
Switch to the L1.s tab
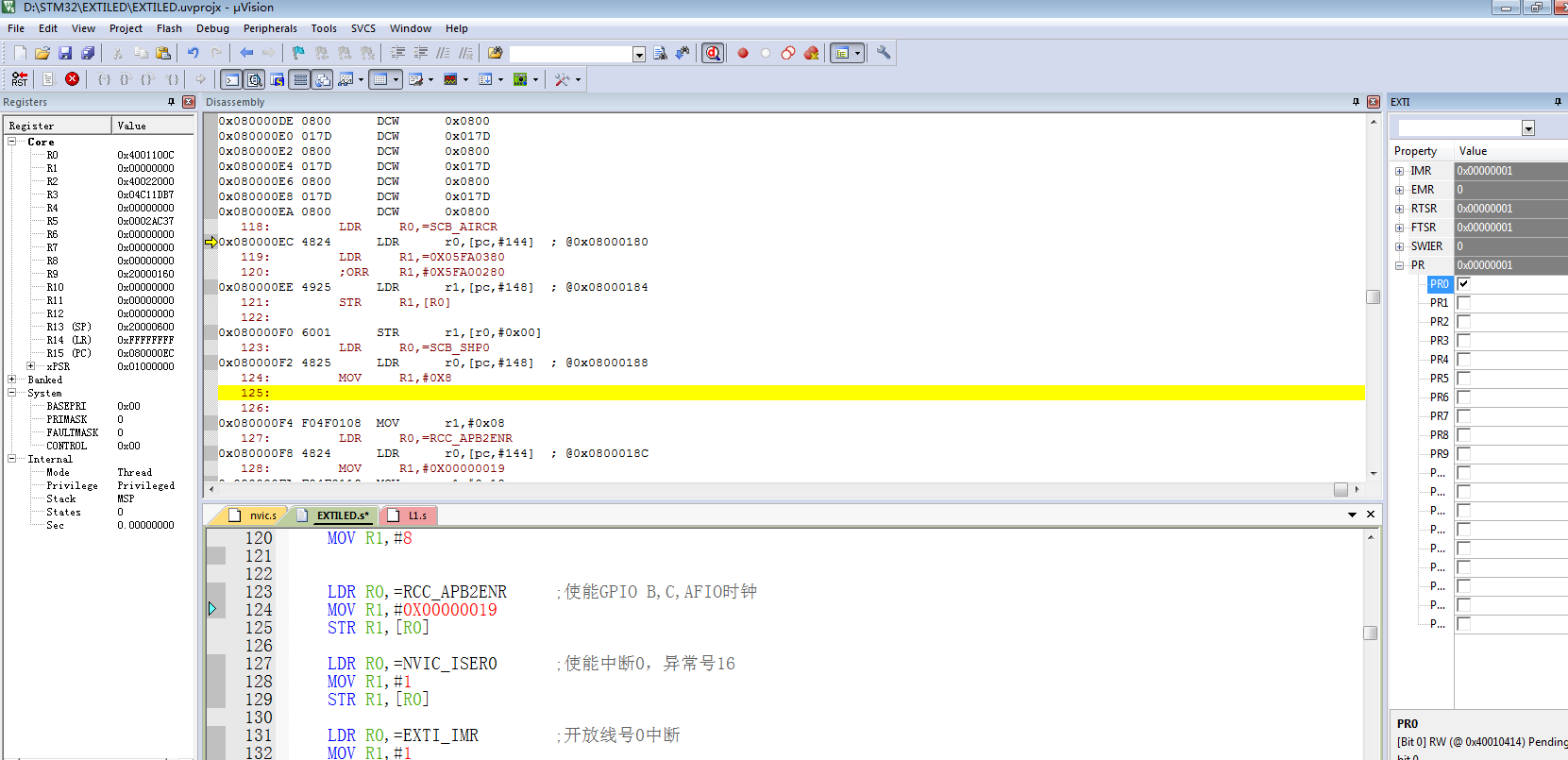pyautogui.click(x=409, y=515)
